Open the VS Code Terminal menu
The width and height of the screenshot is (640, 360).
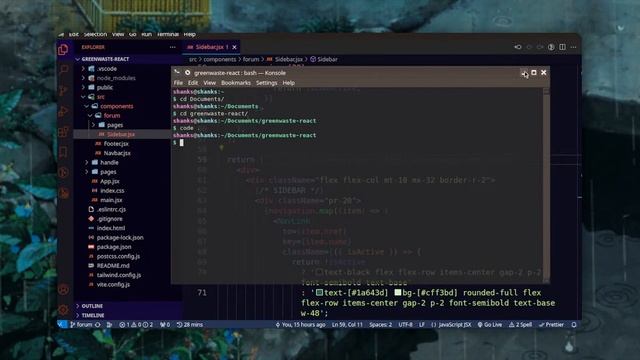[168, 34]
